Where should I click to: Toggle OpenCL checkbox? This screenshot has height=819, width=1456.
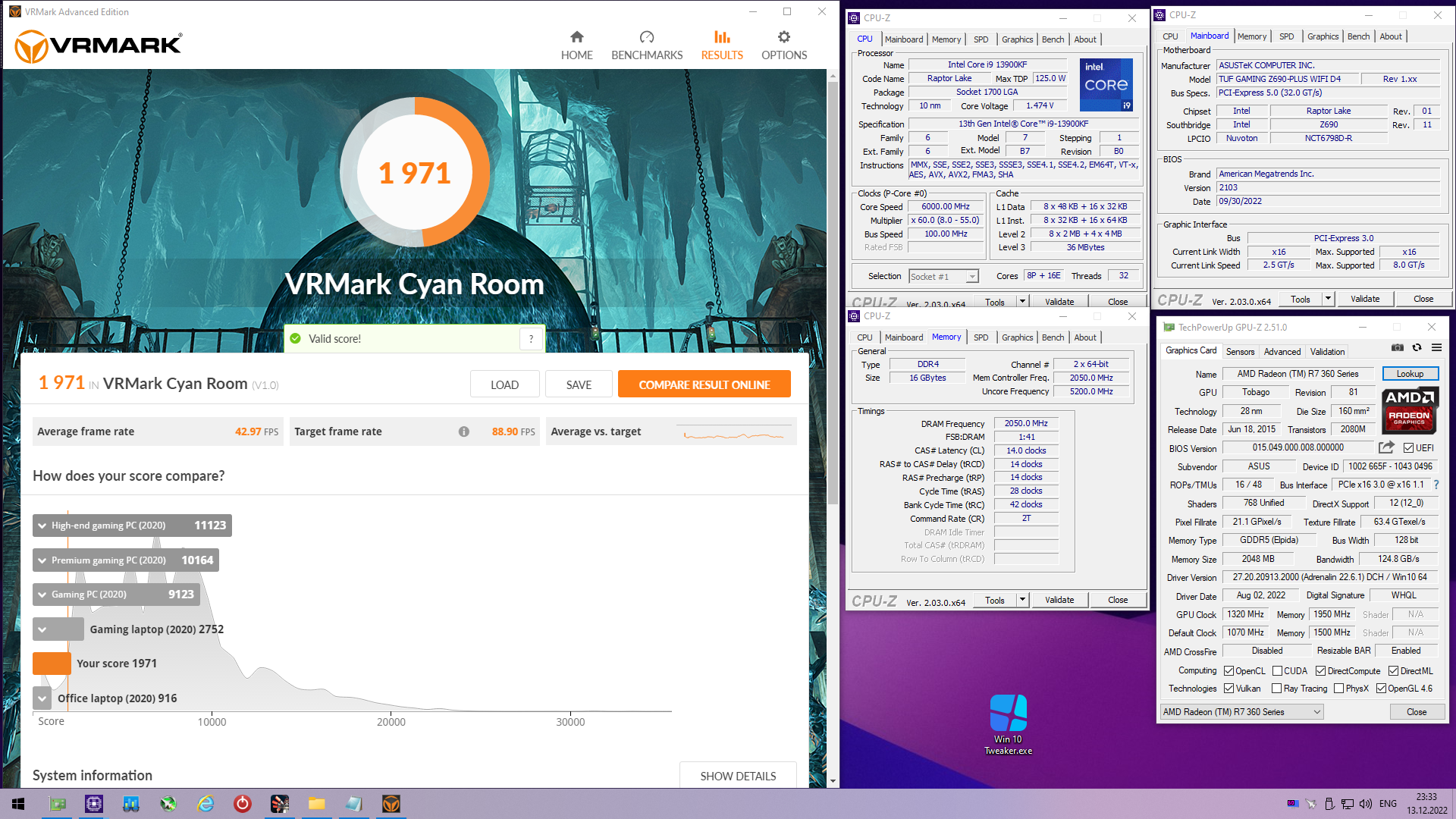point(1228,671)
